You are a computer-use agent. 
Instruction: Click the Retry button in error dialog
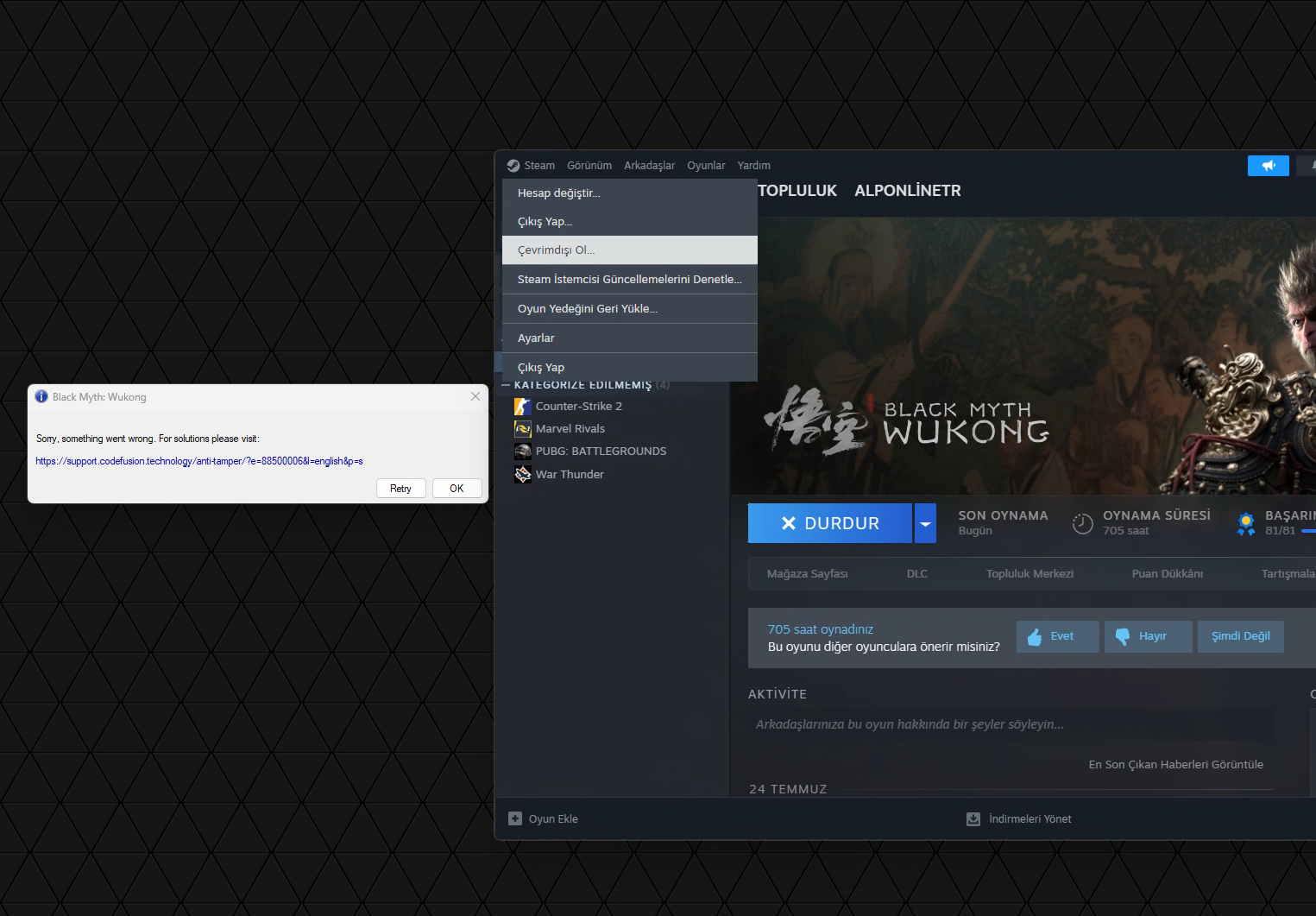pos(401,489)
